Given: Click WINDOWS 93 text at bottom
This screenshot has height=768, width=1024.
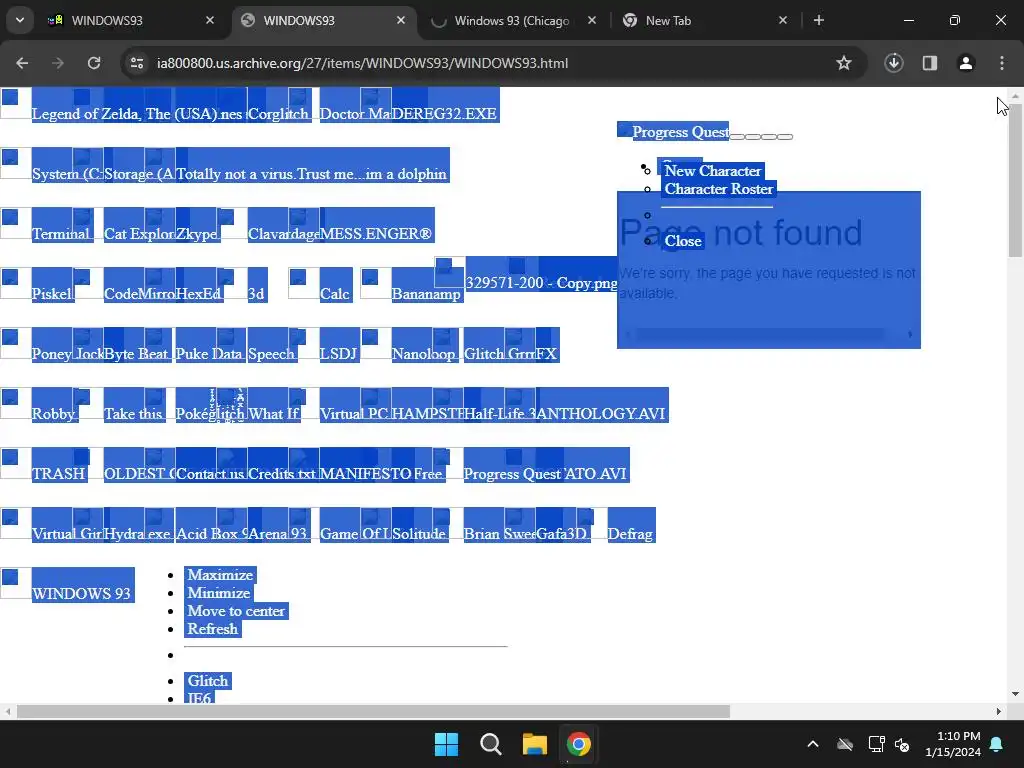Looking at the screenshot, I should (x=82, y=594).
